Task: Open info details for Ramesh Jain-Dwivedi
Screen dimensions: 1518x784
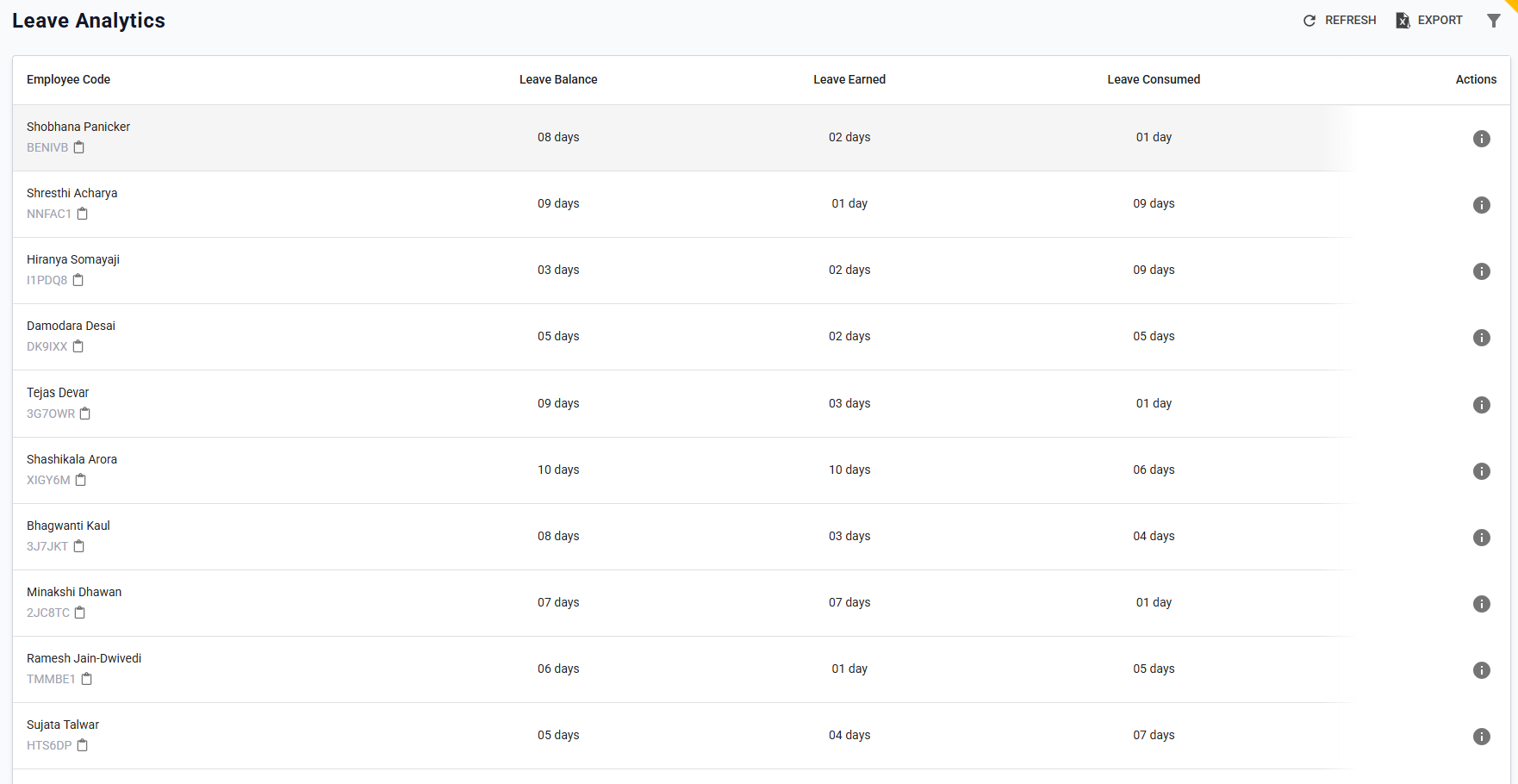Action: 1482,669
